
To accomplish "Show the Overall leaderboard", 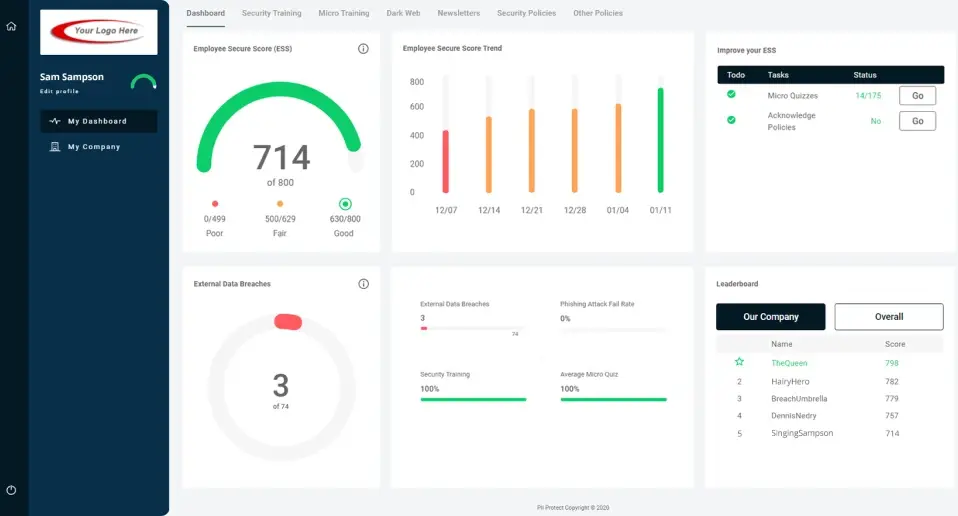I will [x=889, y=317].
